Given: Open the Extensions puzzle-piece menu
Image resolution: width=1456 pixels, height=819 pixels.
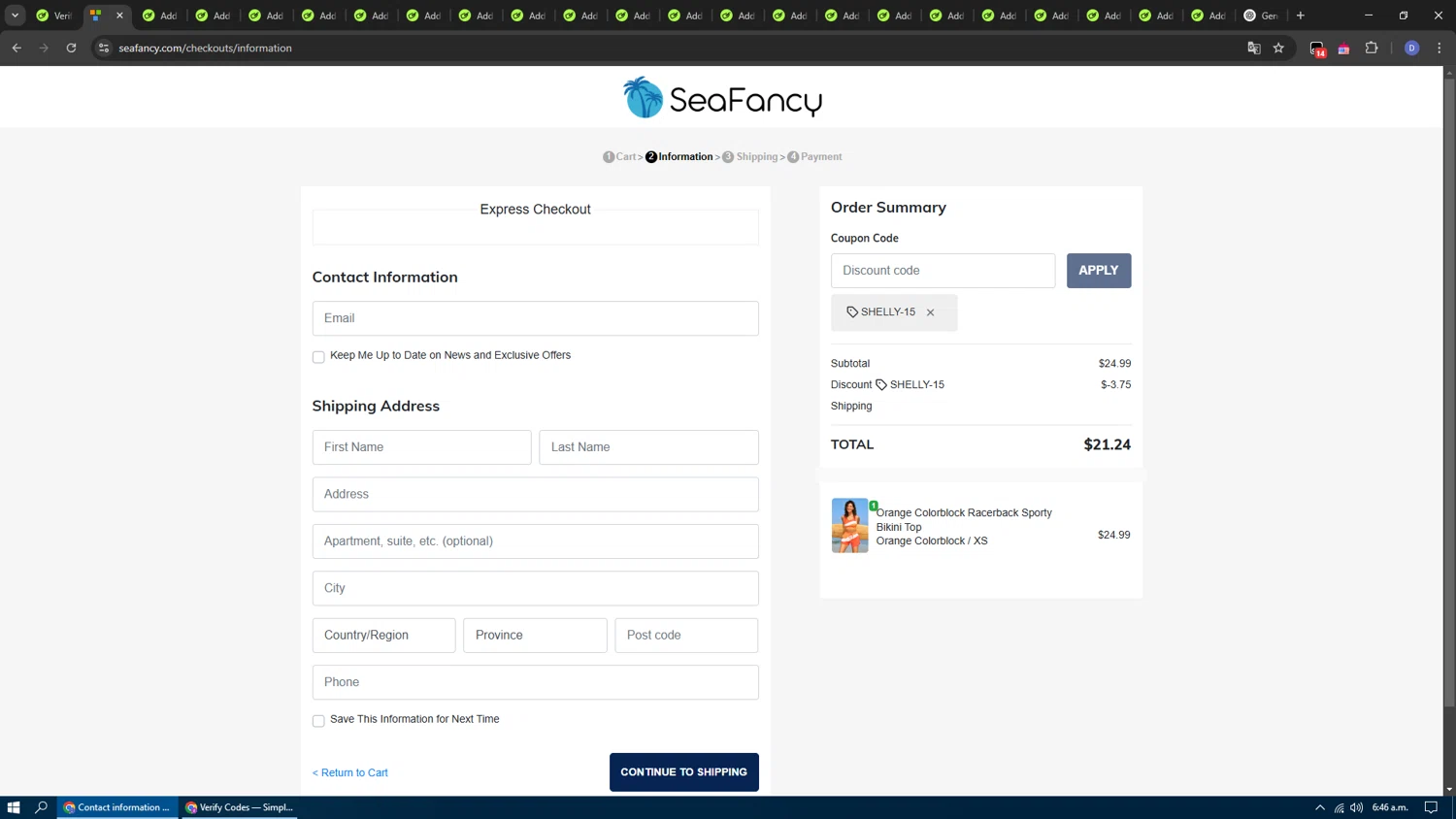Looking at the screenshot, I should 1372,48.
